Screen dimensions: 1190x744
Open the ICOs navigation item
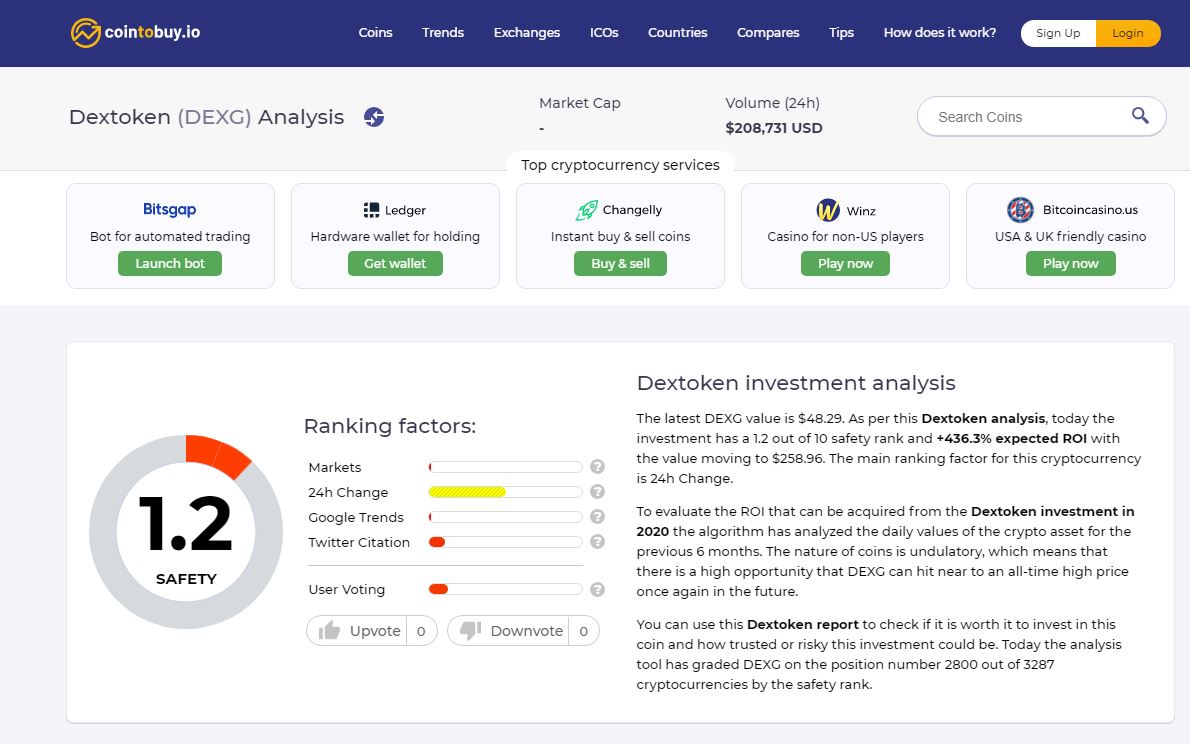tap(604, 33)
